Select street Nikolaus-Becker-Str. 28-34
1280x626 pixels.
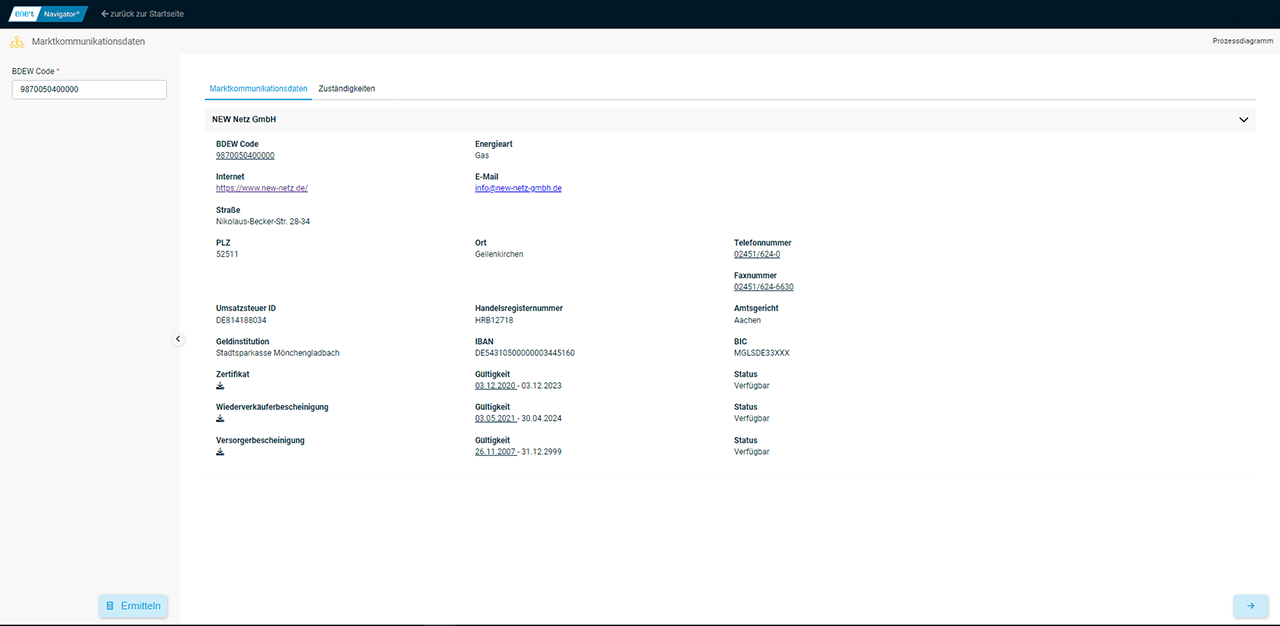tap(263, 221)
